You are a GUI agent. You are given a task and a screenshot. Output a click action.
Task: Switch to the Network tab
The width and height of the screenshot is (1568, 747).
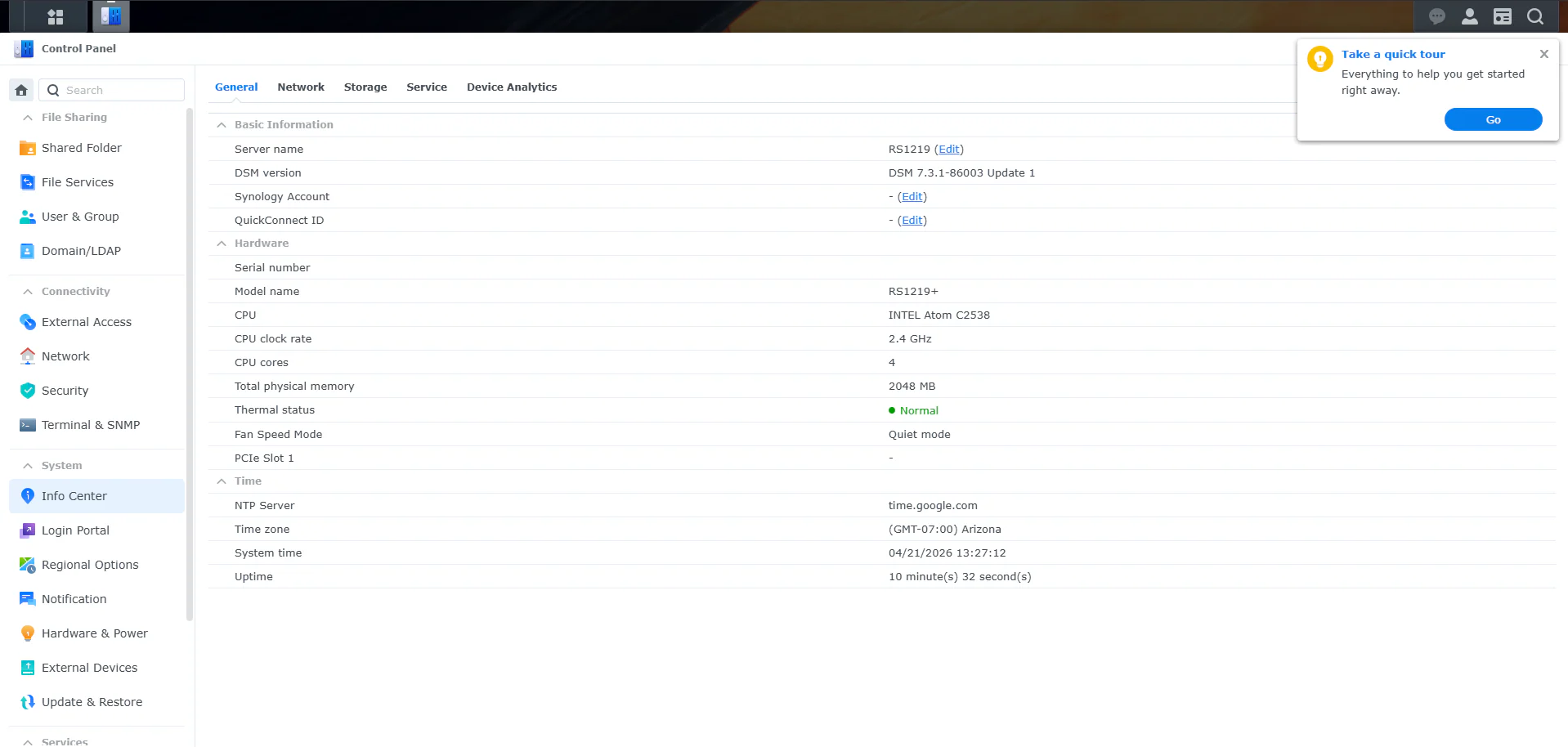[301, 87]
